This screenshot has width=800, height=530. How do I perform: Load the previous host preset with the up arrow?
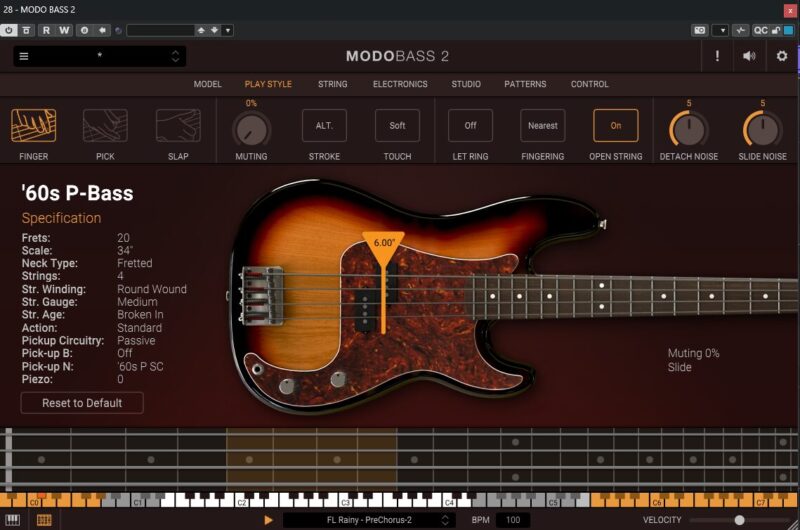(x=201, y=31)
